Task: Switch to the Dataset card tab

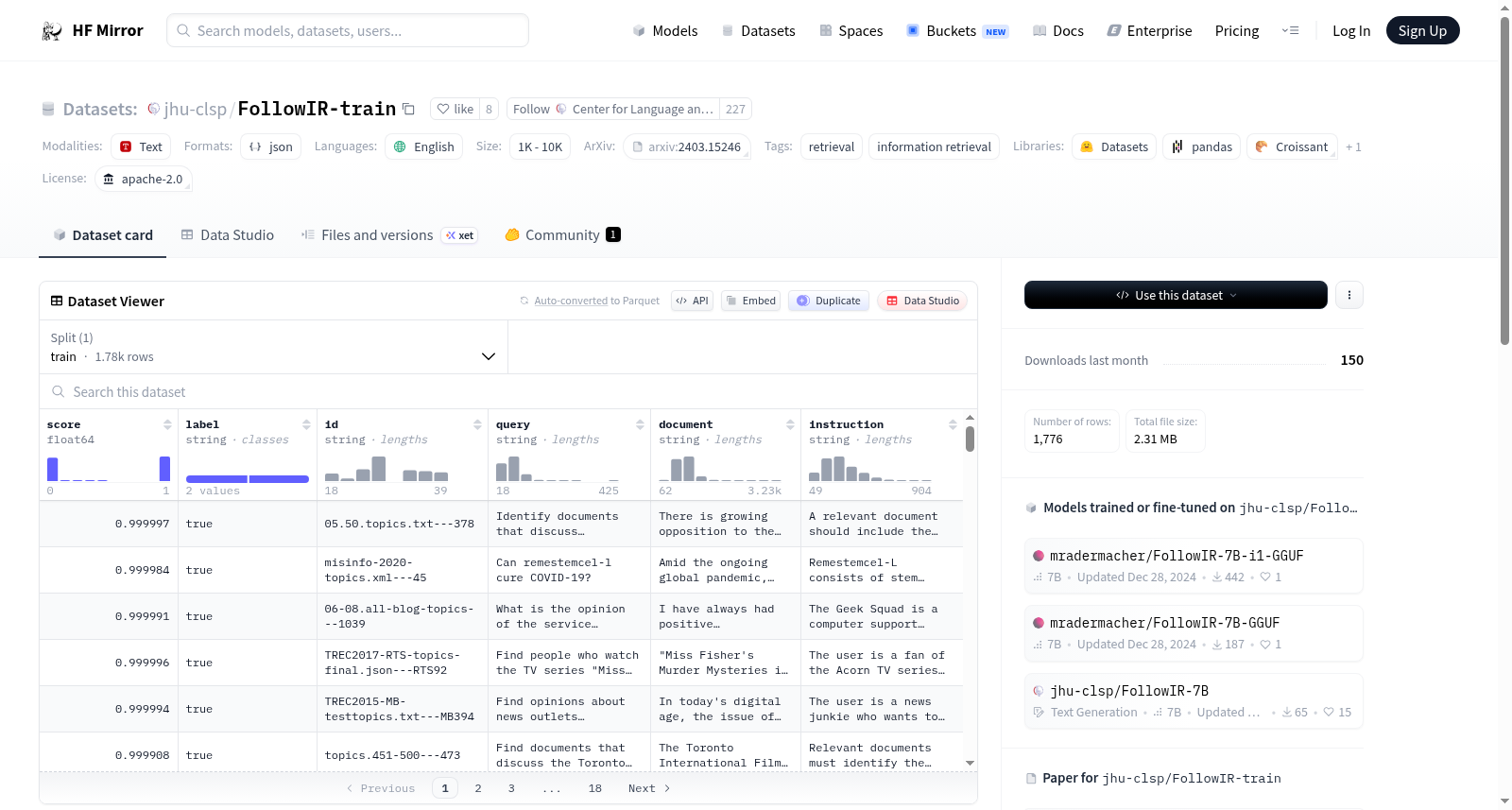Action: (x=103, y=235)
